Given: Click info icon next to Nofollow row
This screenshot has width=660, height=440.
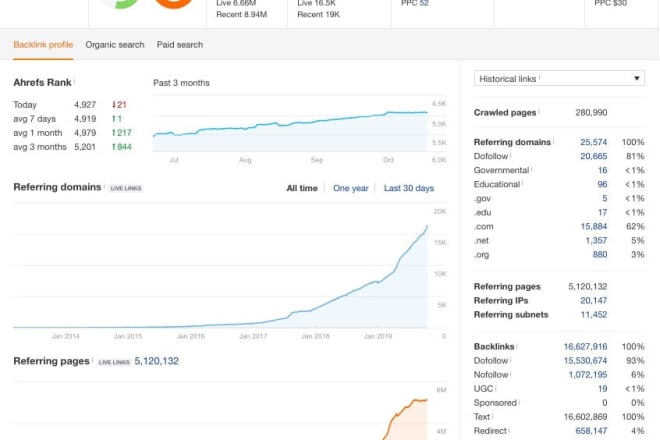Looking at the screenshot, I should click(512, 373).
